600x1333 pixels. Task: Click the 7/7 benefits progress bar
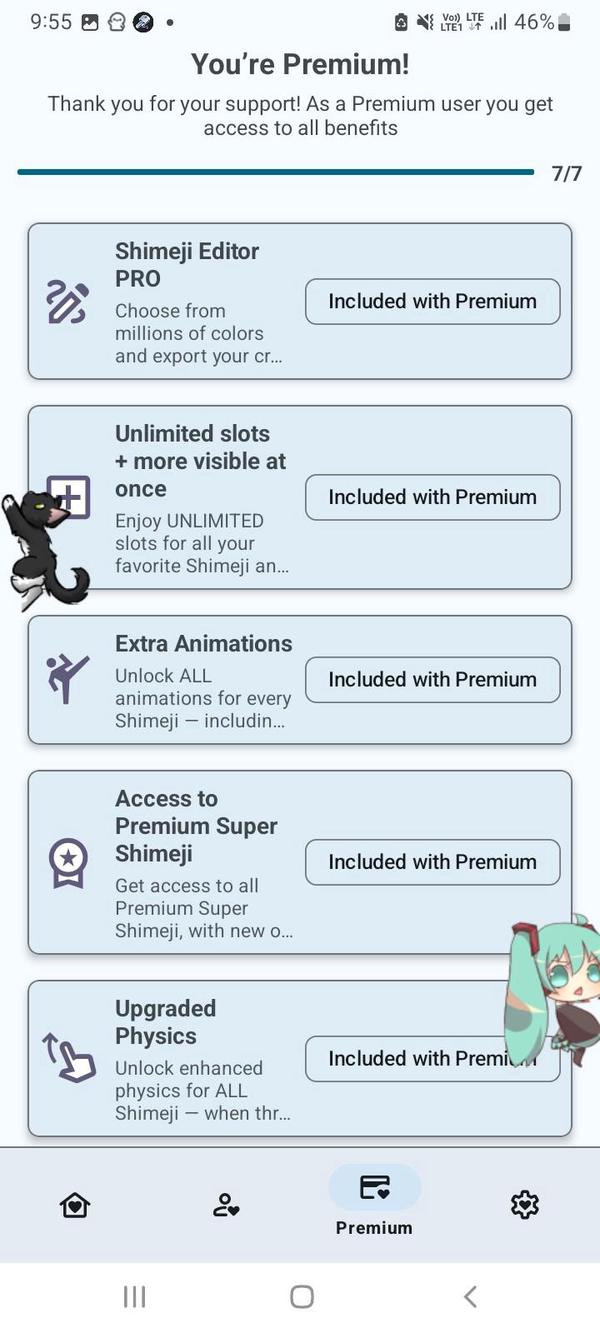(276, 173)
